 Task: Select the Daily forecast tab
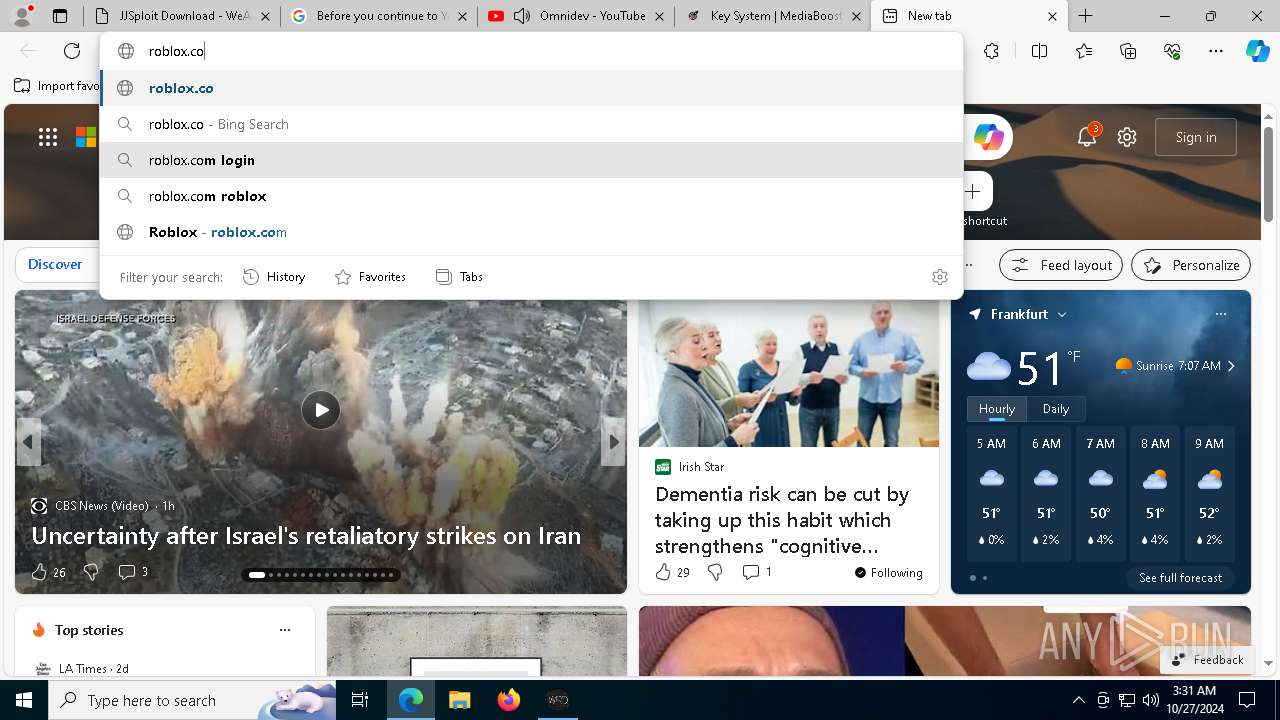tap(1056, 409)
